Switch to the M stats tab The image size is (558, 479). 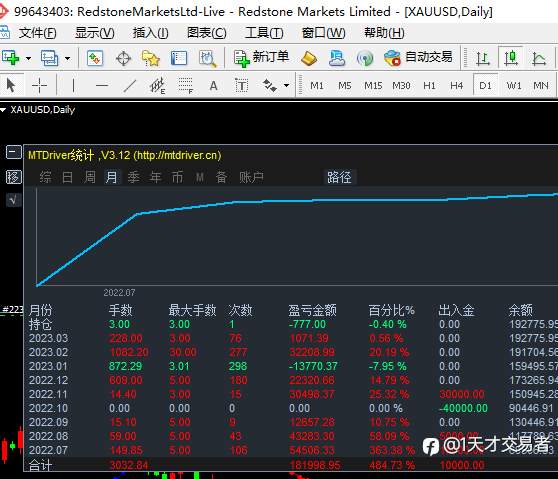(x=200, y=177)
